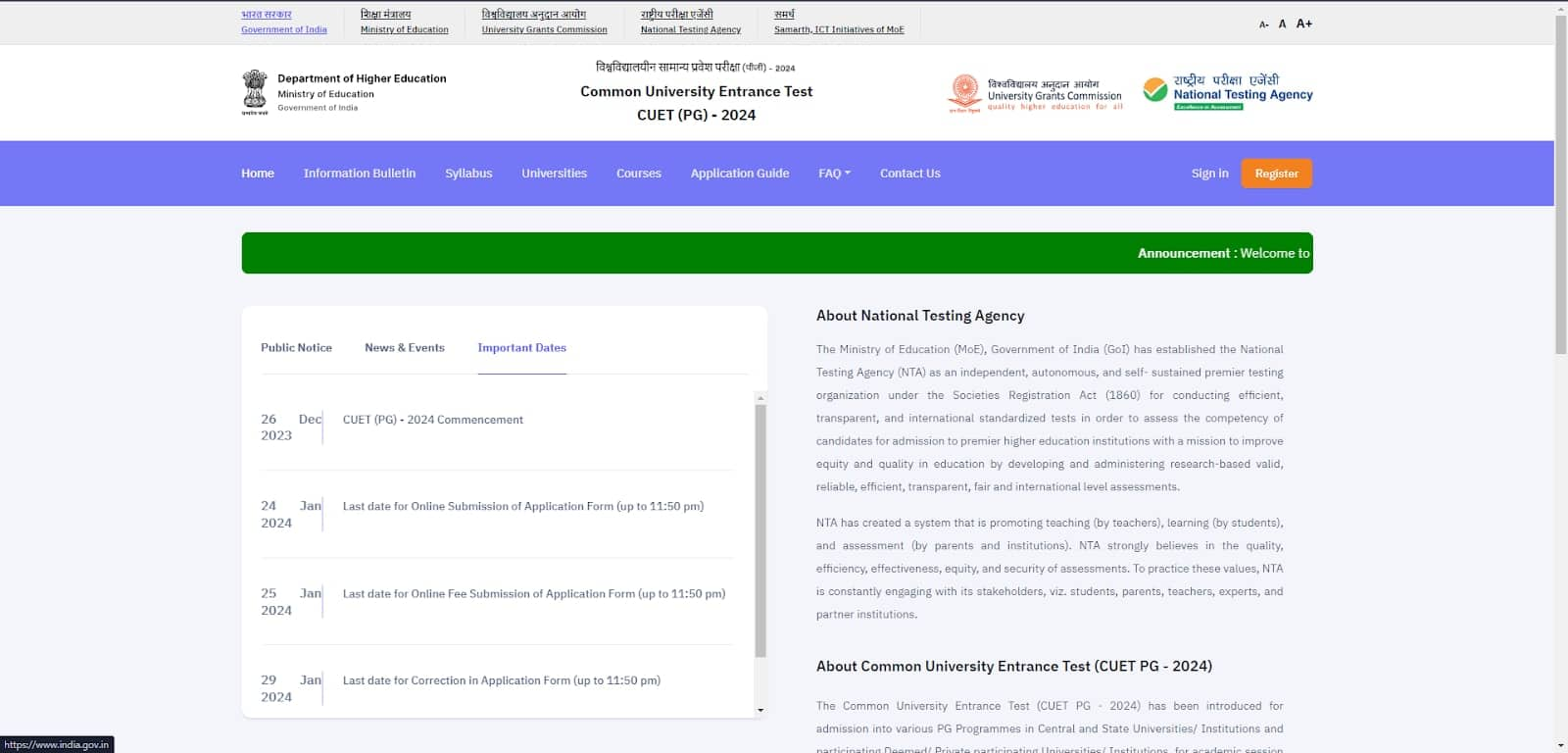Click 'About National Testing Agency' heading
This screenshot has height=753, width=1568.
point(920,316)
